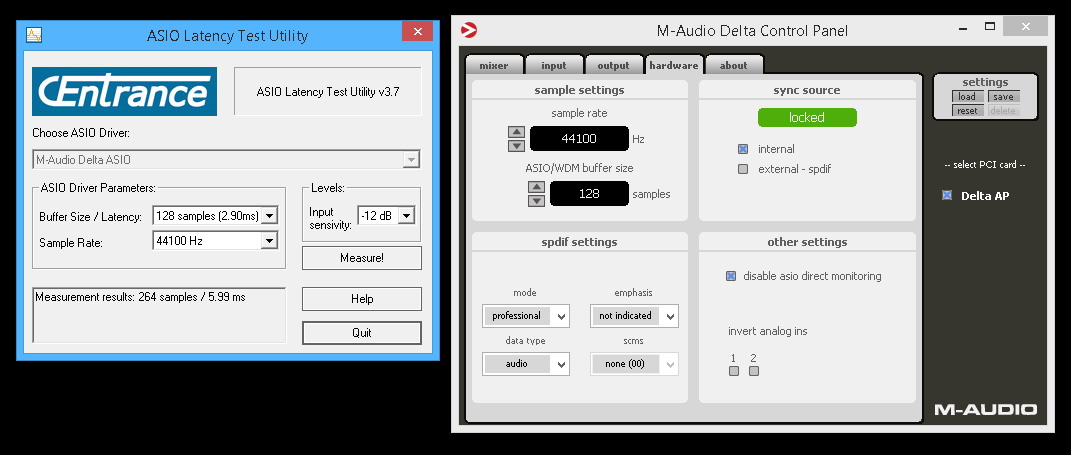Viewport: 1071px width, 455px height.
Task: Click the green locked sync status indicator
Action: (x=807, y=118)
